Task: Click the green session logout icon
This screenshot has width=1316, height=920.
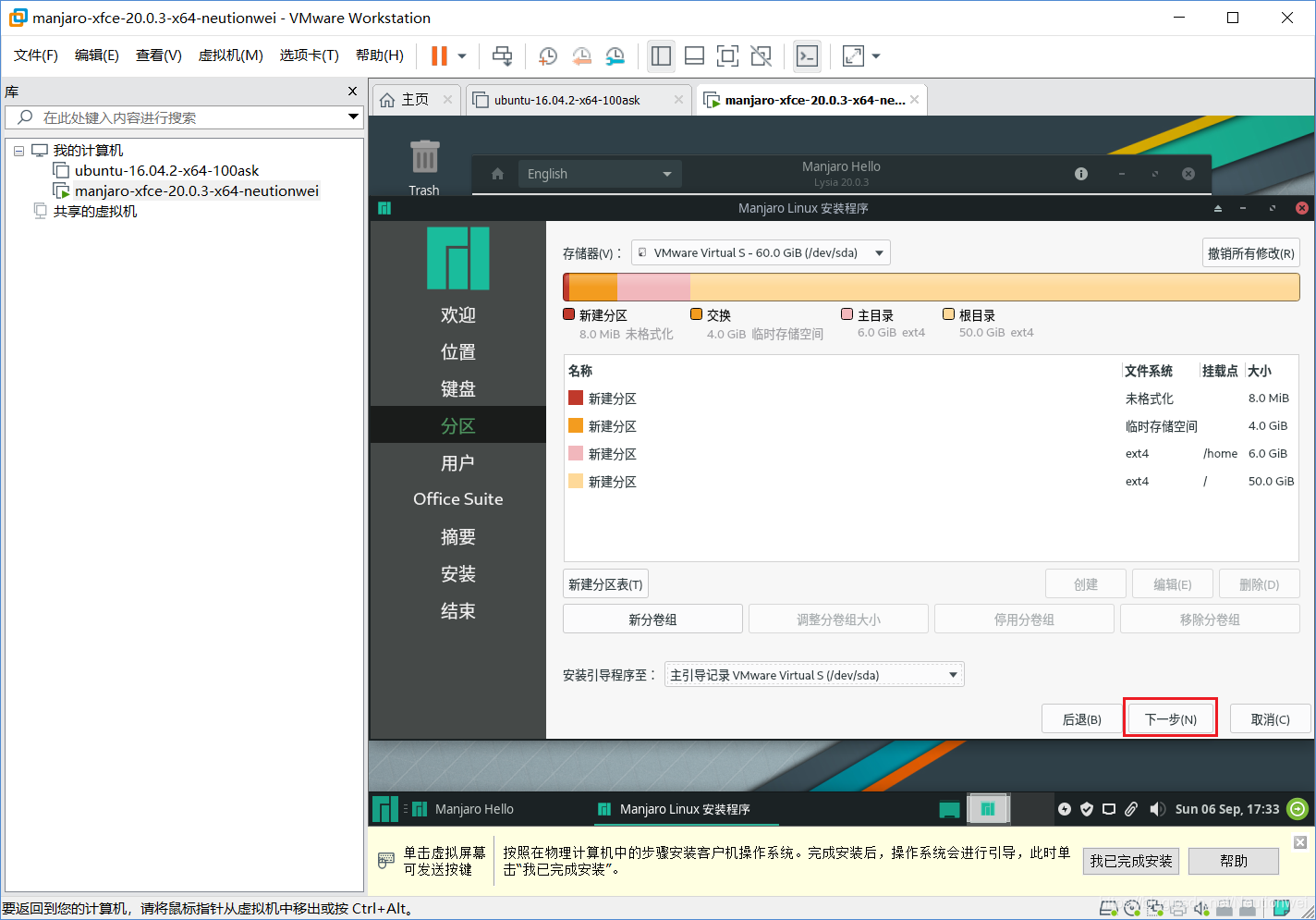Action: (1298, 809)
